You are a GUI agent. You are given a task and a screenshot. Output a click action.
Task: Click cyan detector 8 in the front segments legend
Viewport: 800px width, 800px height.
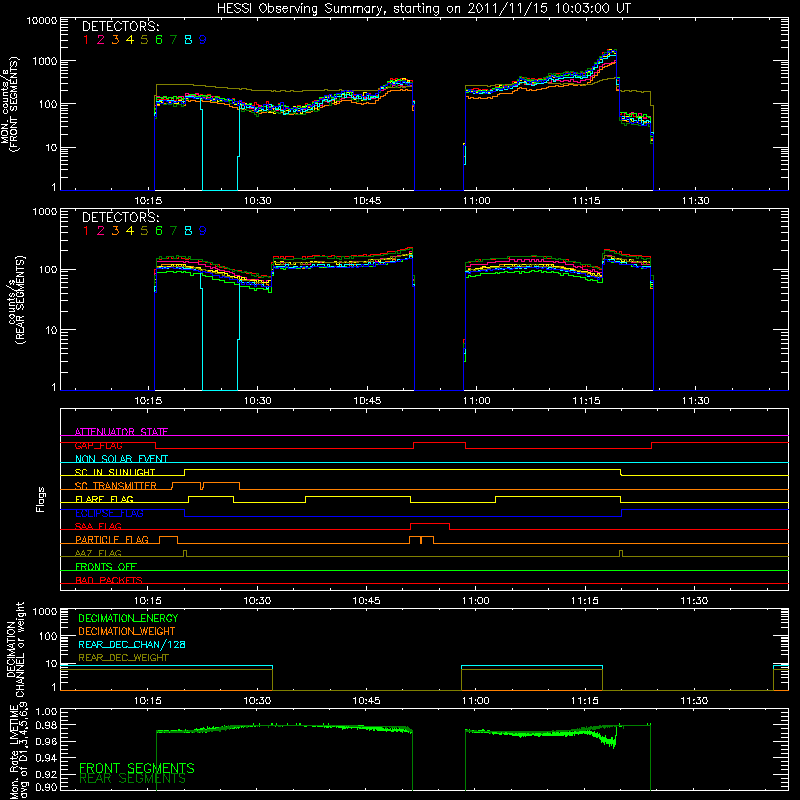(188, 40)
